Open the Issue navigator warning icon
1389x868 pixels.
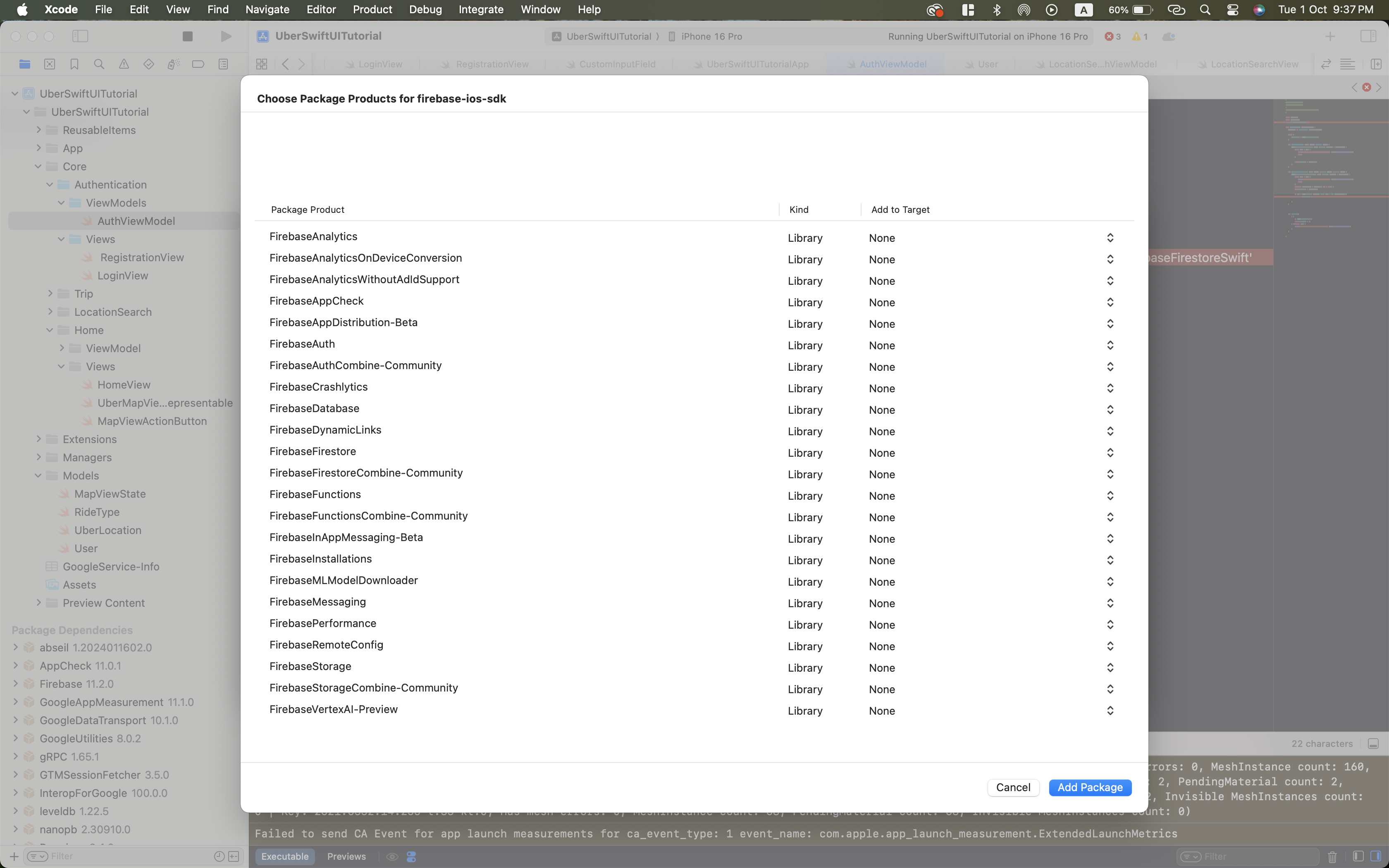[x=124, y=64]
